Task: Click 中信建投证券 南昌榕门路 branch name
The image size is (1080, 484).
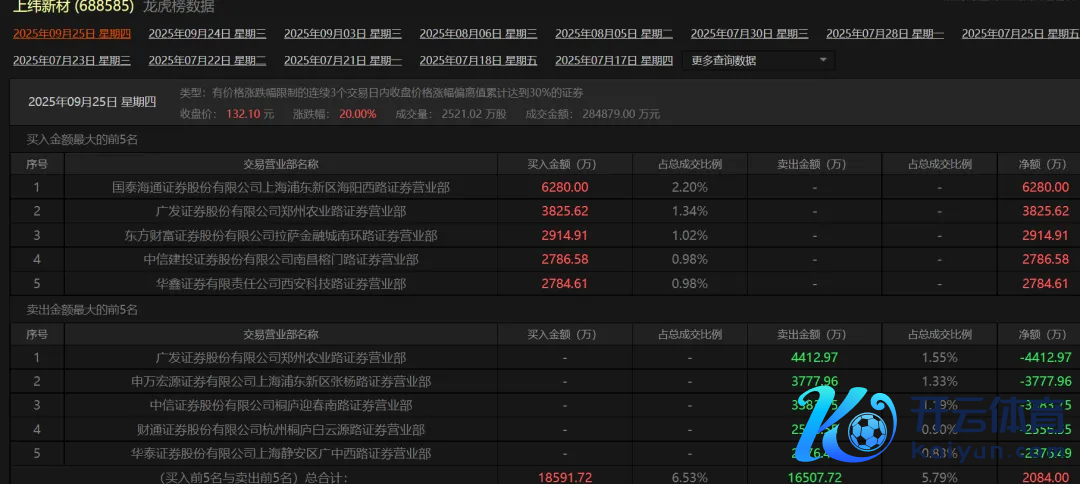Action: (281, 260)
